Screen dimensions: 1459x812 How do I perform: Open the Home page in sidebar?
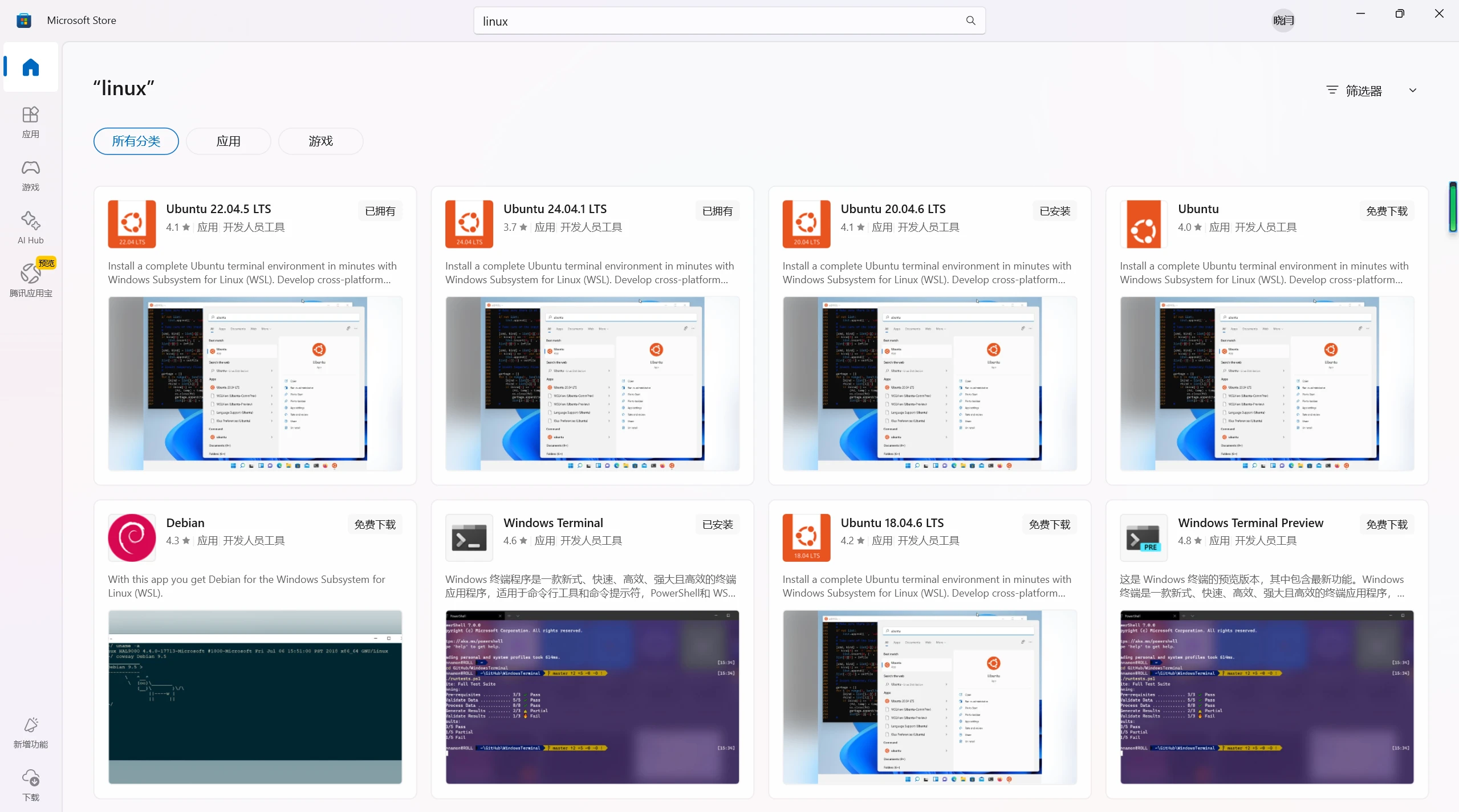(x=31, y=67)
